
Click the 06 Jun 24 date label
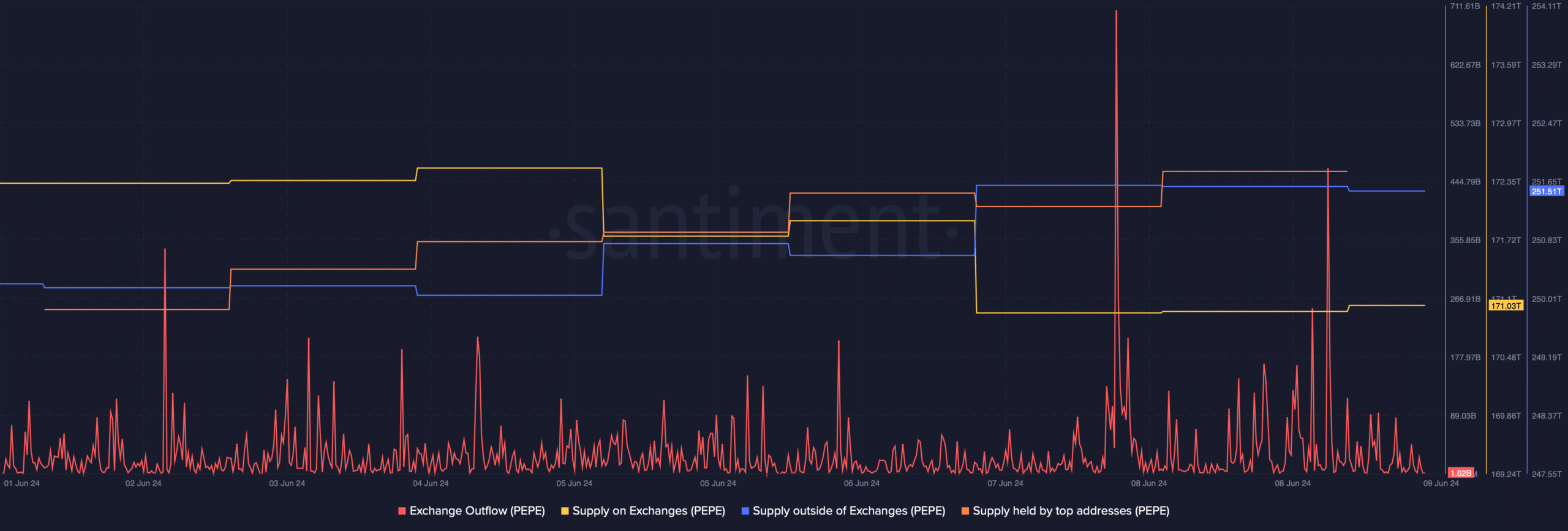(x=862, y=484)
